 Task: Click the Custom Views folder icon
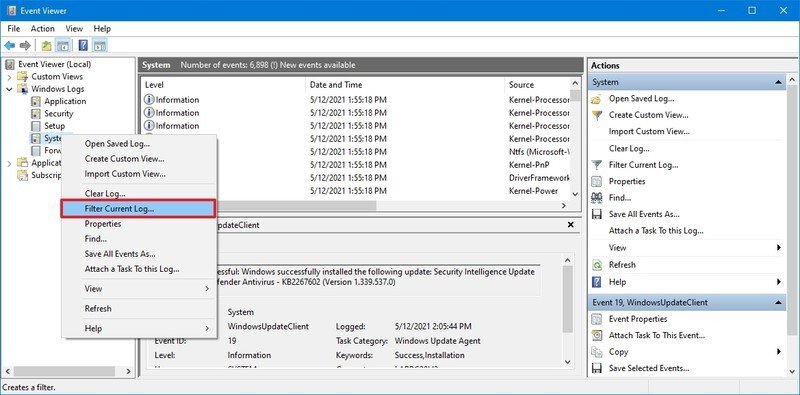pyautogui.click(x=22, y=76)
